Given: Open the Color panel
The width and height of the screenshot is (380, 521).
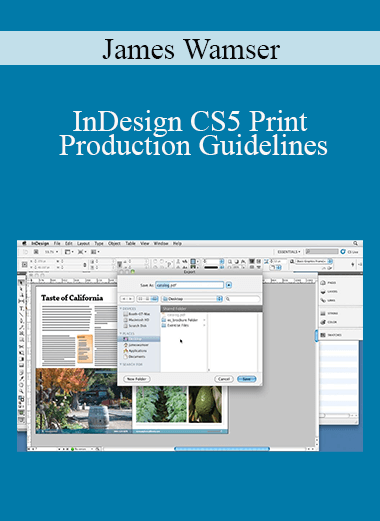Looking at the screenshot, I should (x=329, y=322).
